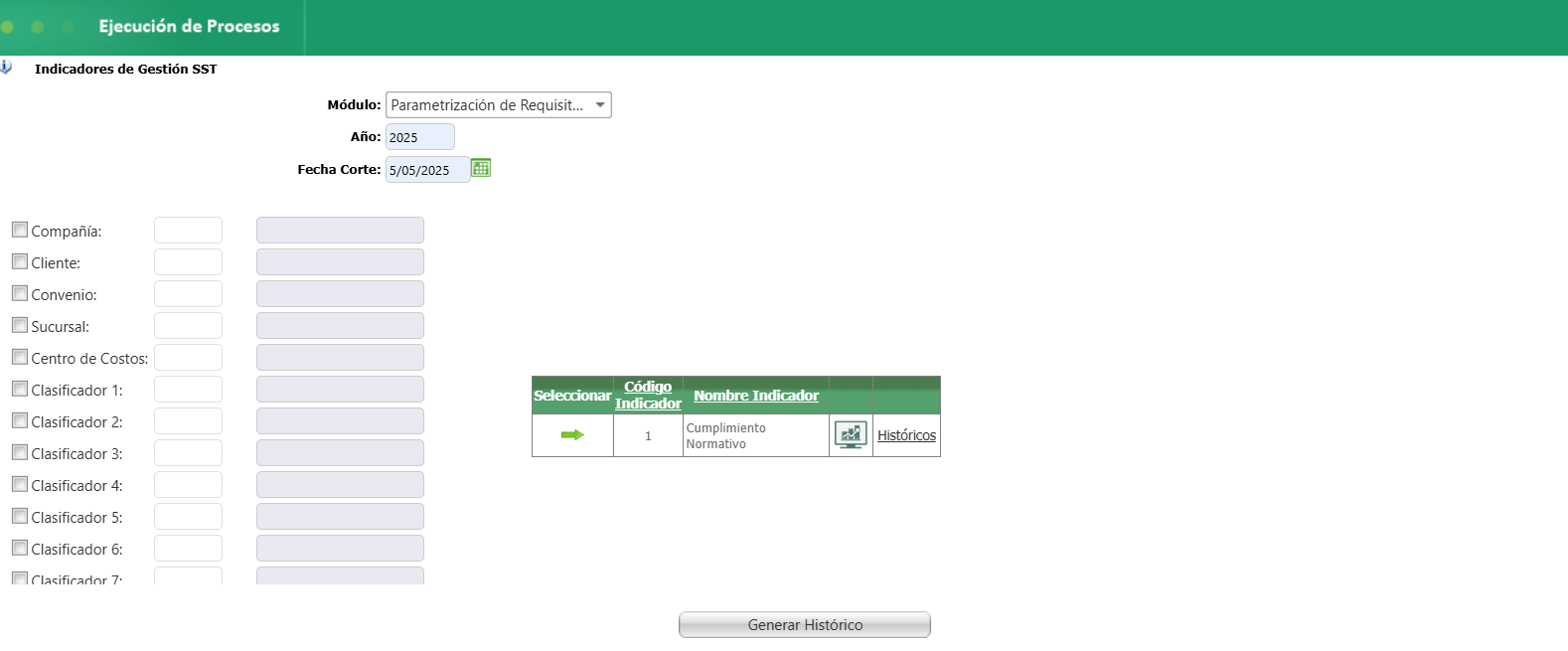Check the Cliente checkbox
This screenshot has height=651, width=1568.
click(20, 261)
